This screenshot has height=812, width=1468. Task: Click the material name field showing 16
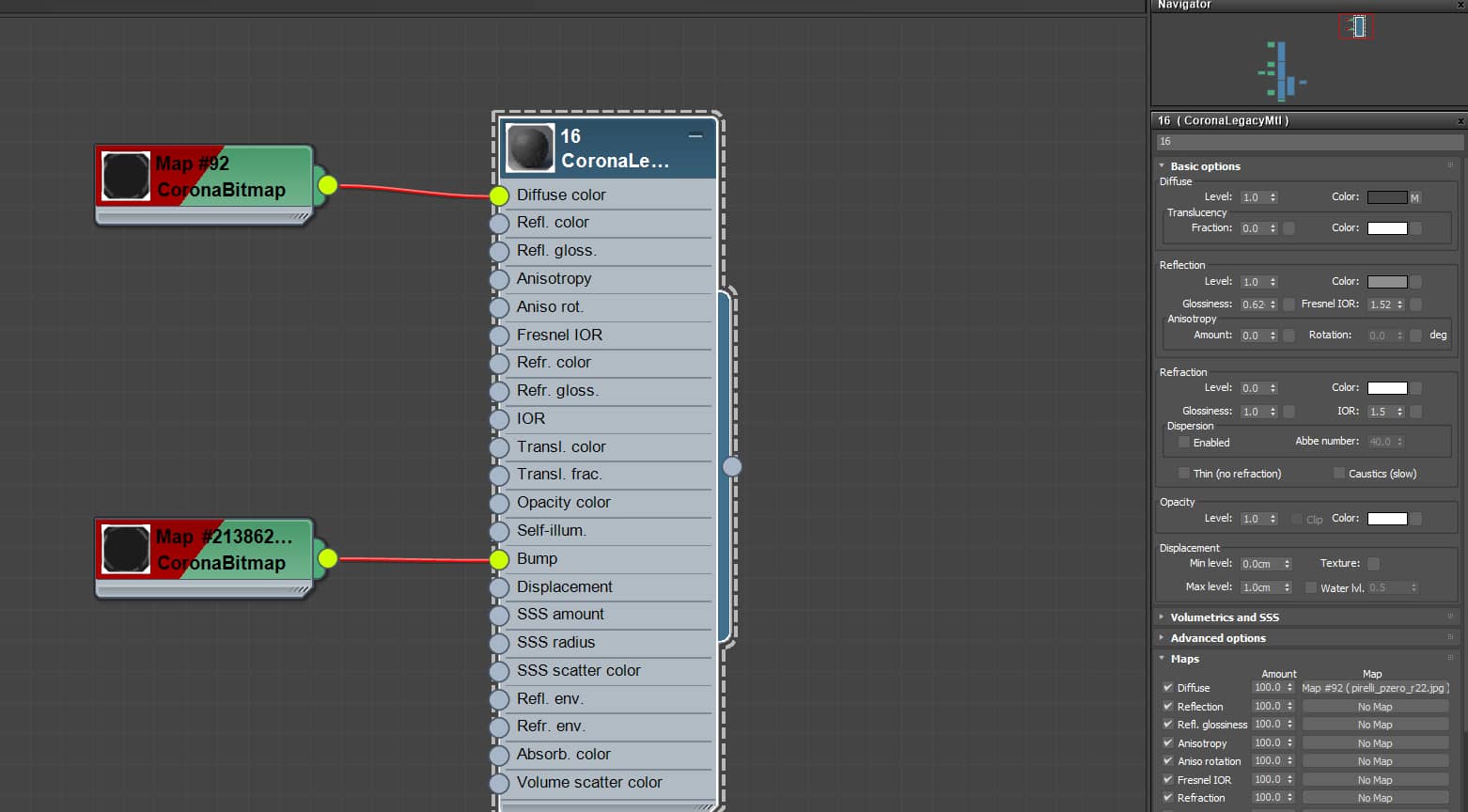coord(1308,142)
